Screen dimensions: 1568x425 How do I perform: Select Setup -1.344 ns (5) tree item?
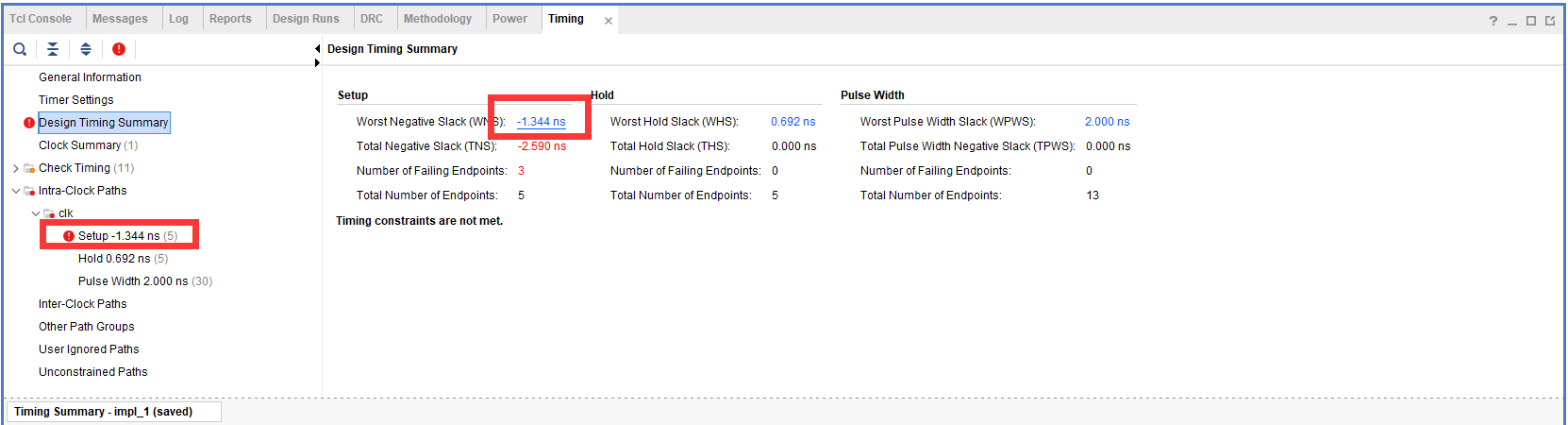[x=127, y=236]
